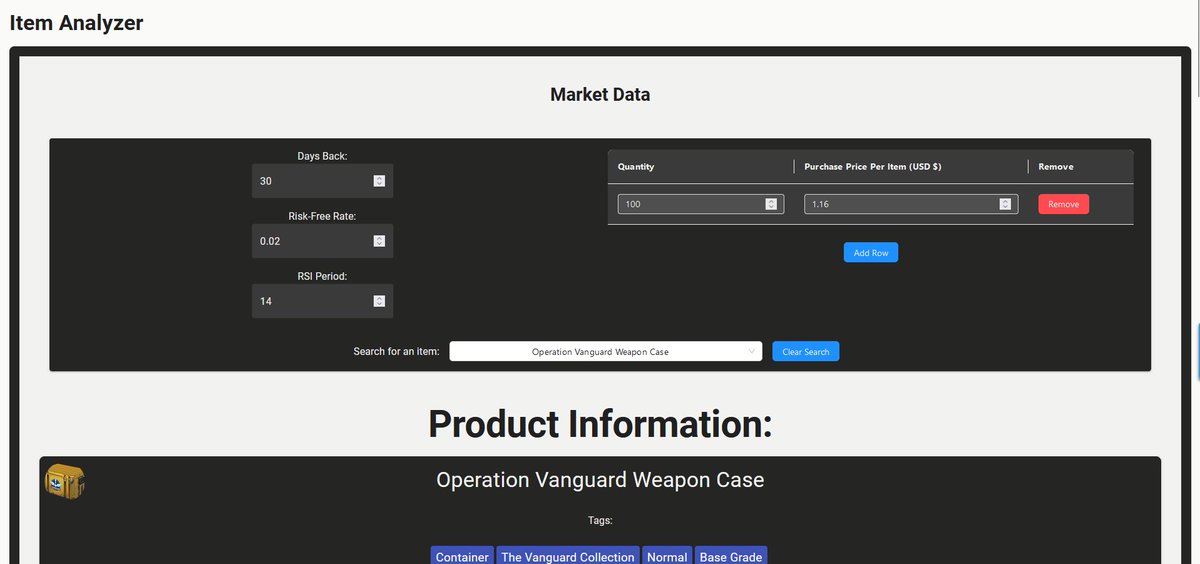Open the item search dropdown arrow
The image size is (1200, 564).
coord(751,351)
